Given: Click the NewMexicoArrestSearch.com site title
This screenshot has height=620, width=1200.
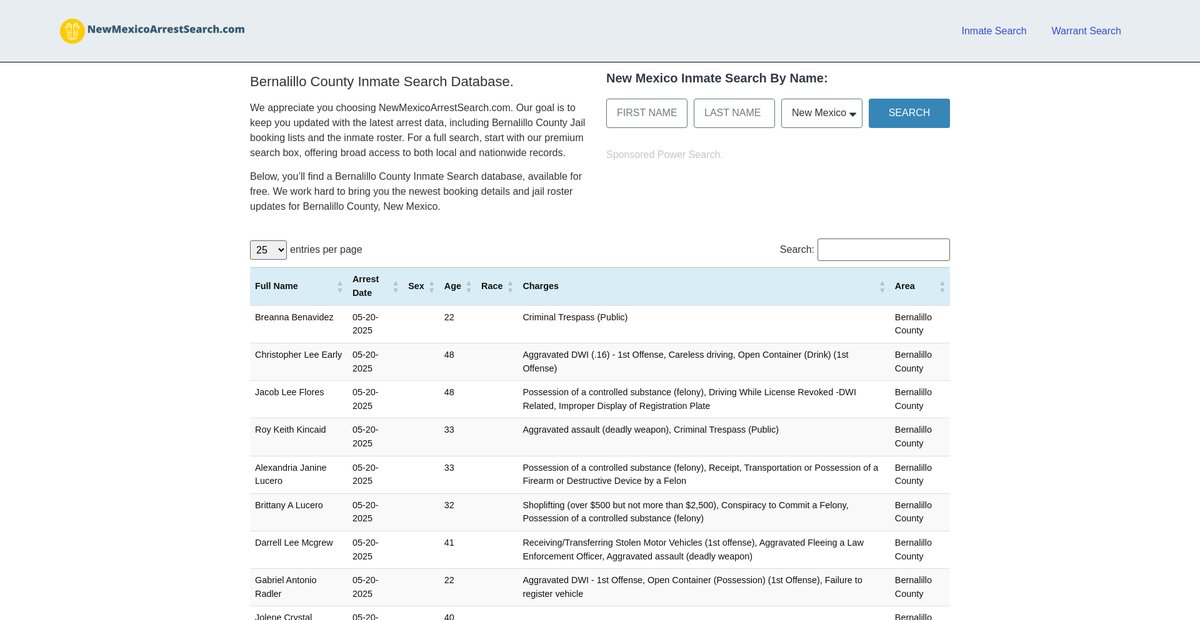Looking at the screenshot, I should 166,30.
